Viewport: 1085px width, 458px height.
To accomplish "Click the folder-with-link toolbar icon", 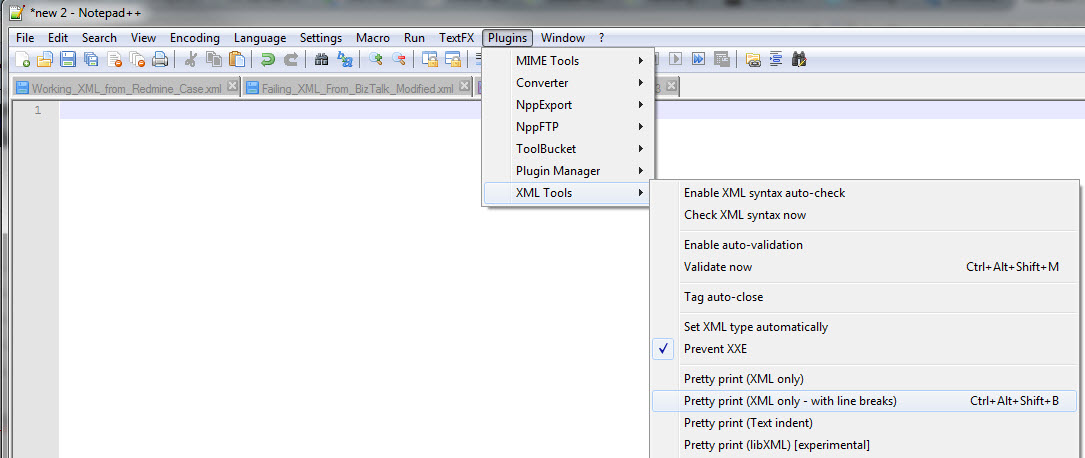I will [753, 59].
